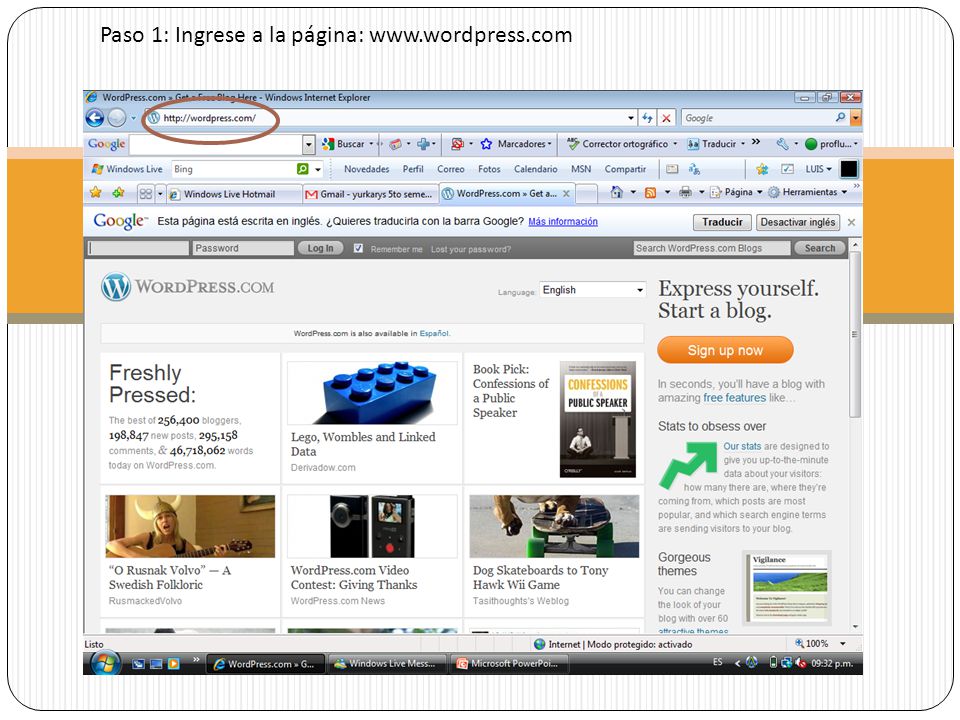
Task: Close the WordPress.com tab
Action: (566, 193)
